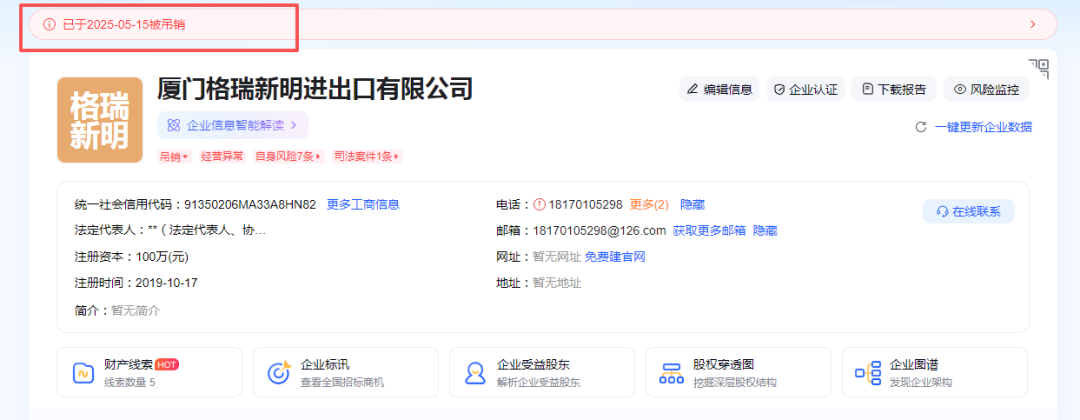Expand 司法案件1条 tag
The image size is (1080, 420).
[x=366, y=156]
